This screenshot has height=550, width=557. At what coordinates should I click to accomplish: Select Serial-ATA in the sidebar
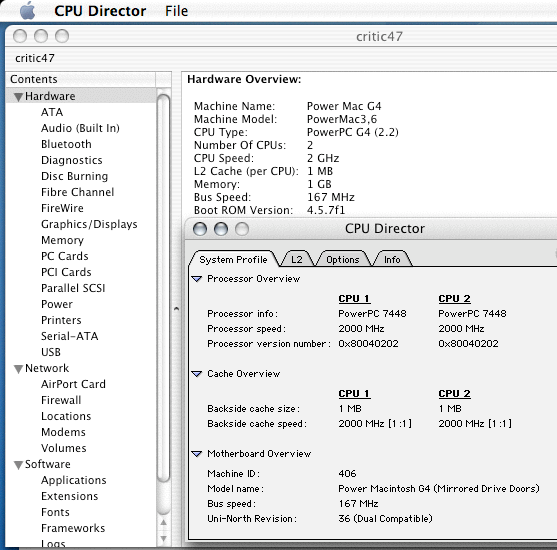point(70,336)
